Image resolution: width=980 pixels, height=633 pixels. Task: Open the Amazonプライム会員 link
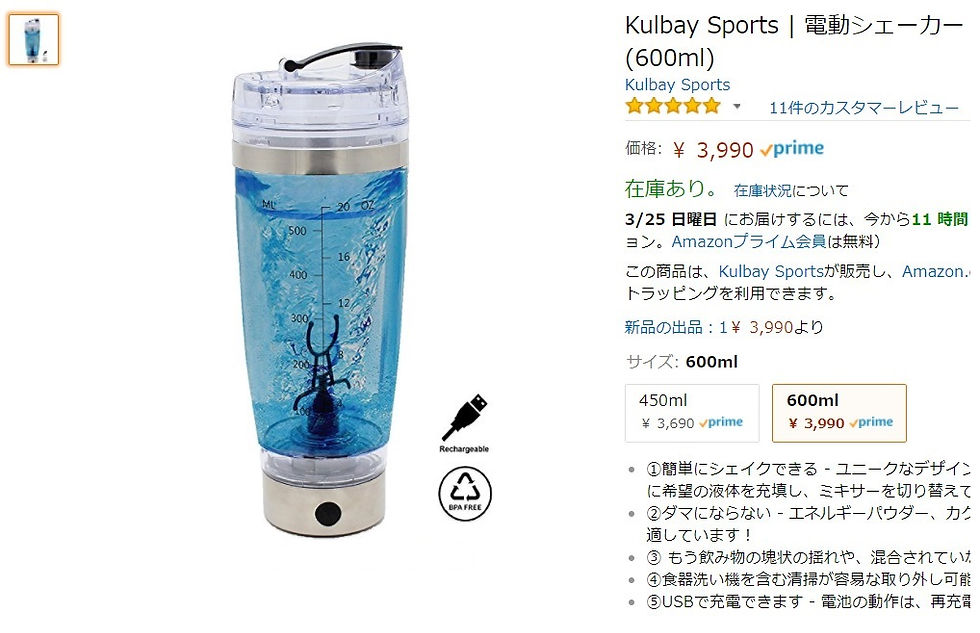click(749, 241)
